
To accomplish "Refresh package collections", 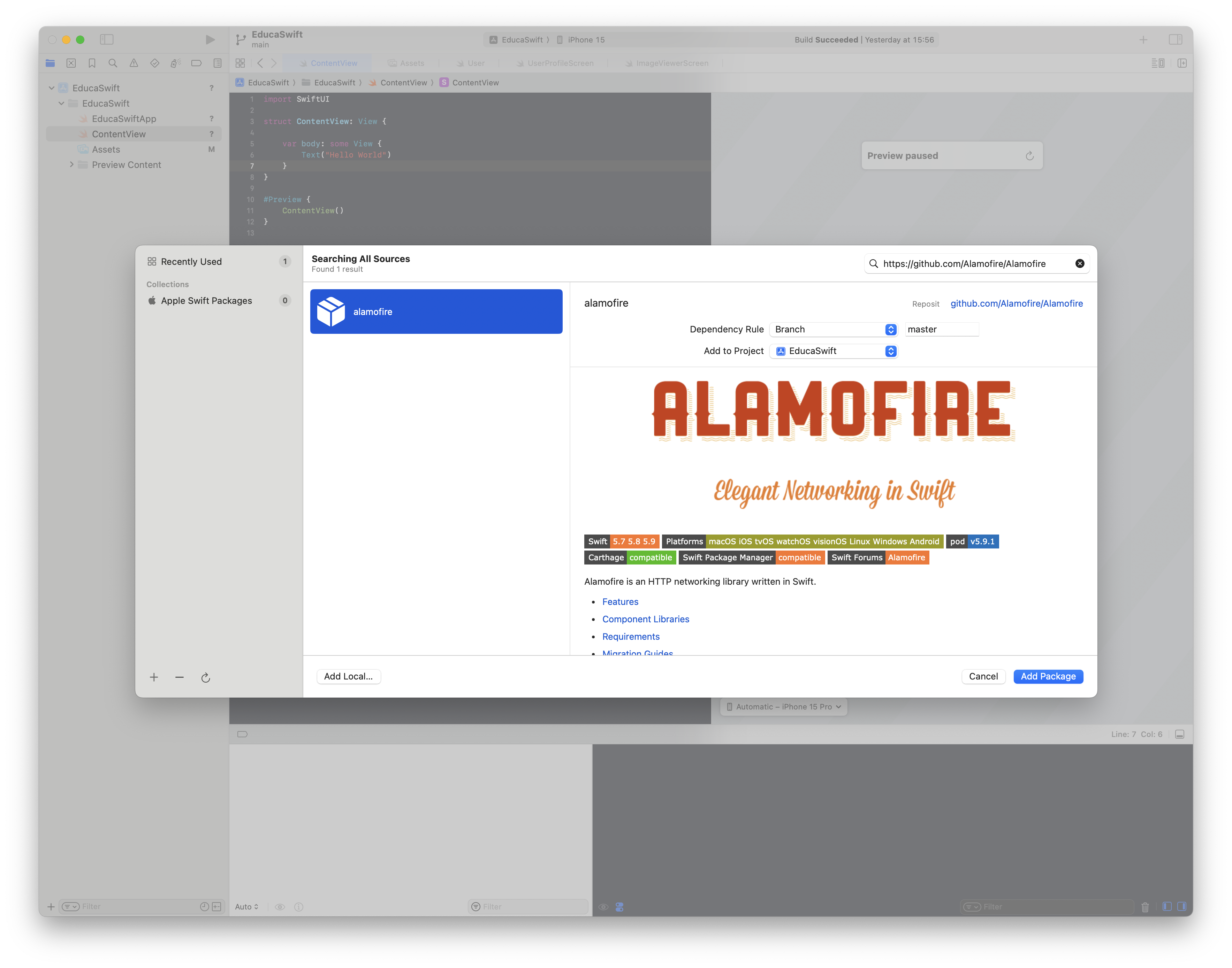I will point(205,677).
